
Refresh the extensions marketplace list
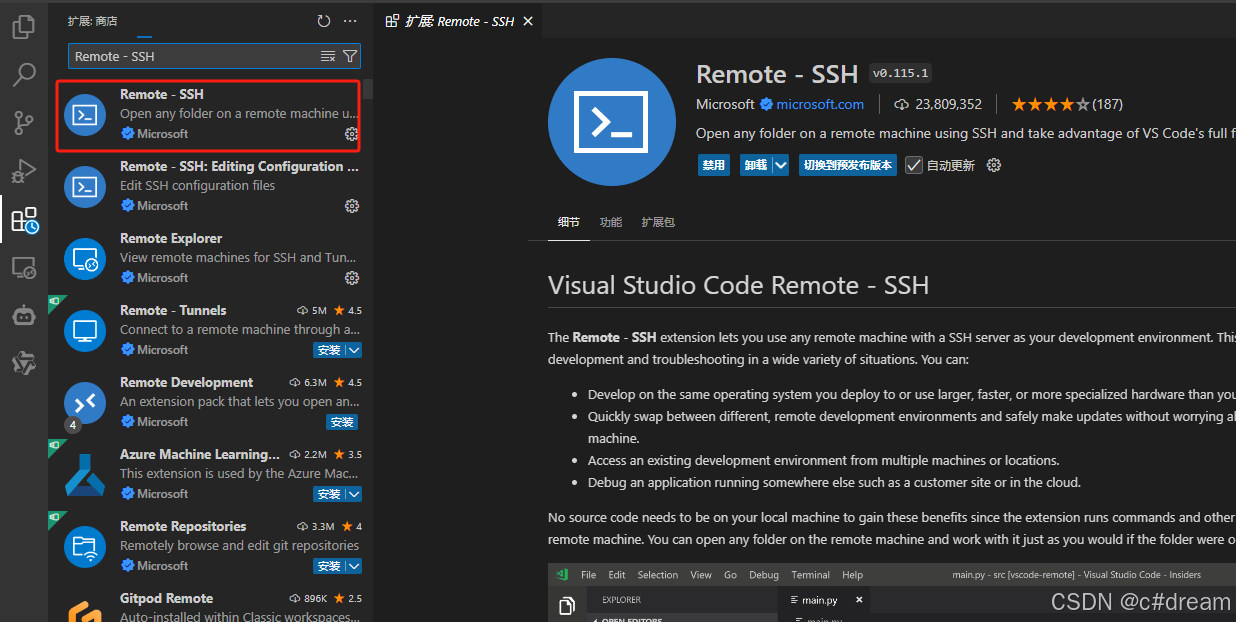click(323, 21)
